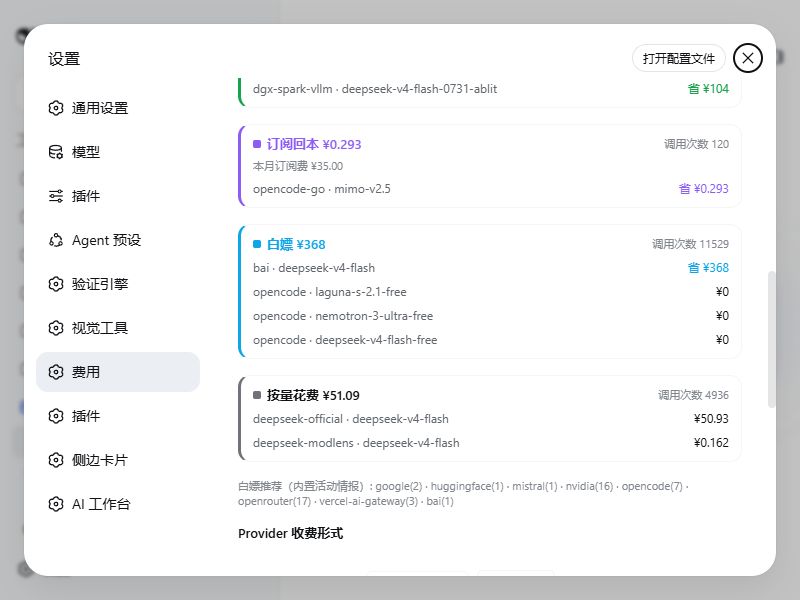The width and height of the screenshot is (800, 600).
Task: Click the deepseek-modlens · deepseek-v4-flash row
Action: point(490,443)
